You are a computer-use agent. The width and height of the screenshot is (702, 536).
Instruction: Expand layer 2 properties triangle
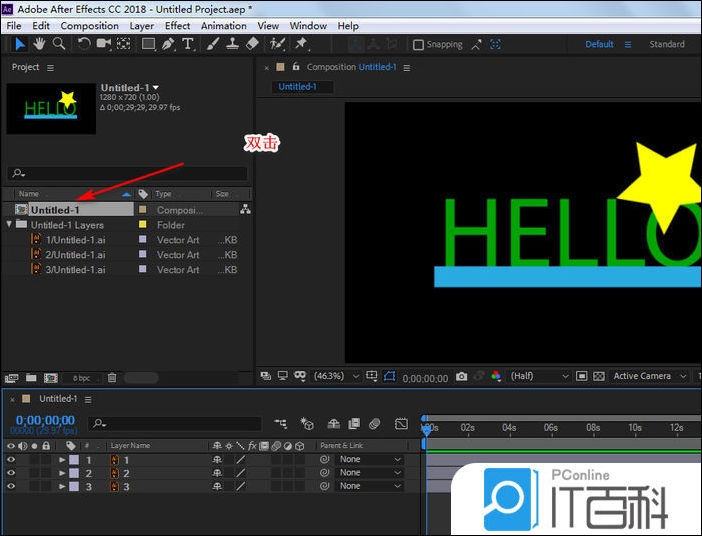(62, 473)
